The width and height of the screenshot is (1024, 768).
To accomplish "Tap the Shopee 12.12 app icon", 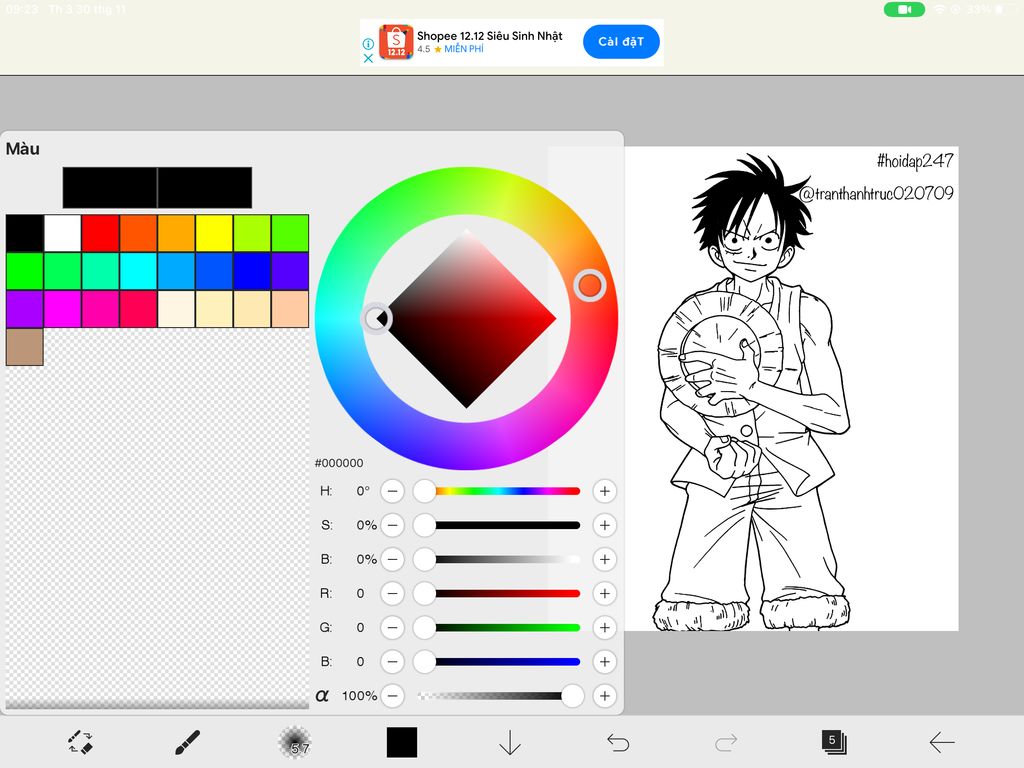I will pyautogui.click(x=396, y=42).
